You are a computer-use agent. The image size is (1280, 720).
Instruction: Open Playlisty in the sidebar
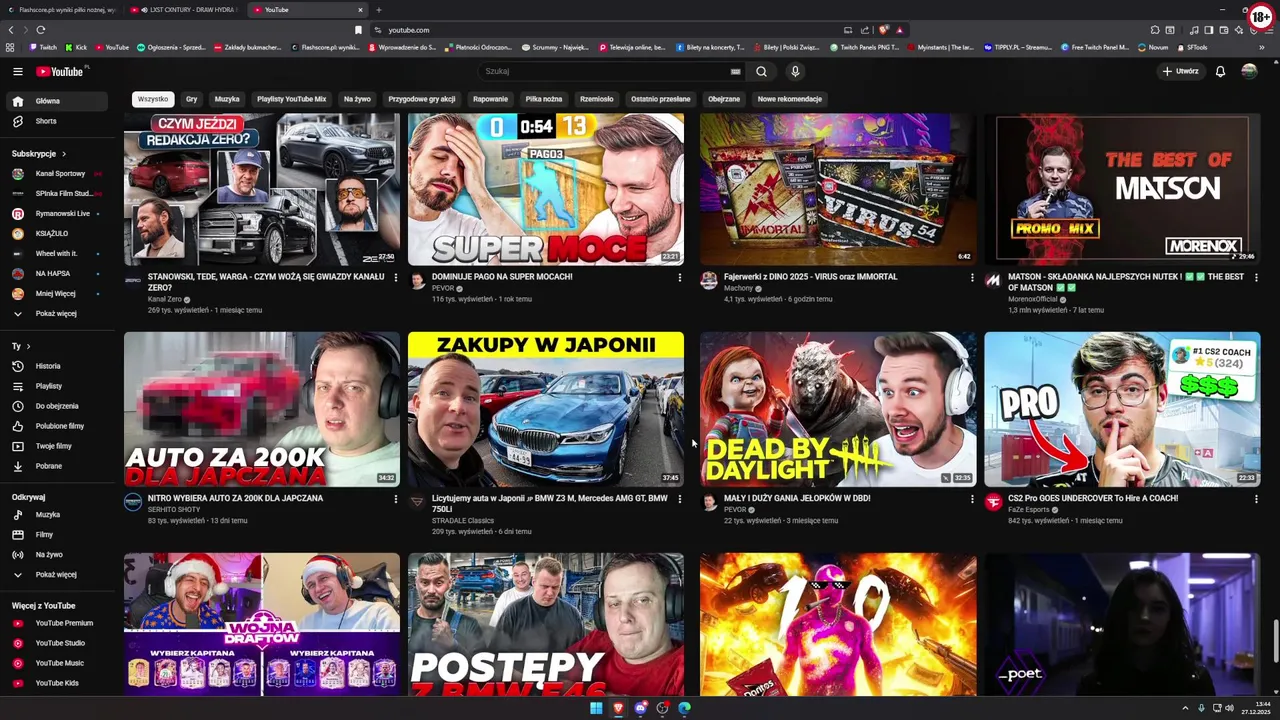pyautogui.click(x=56, y=386)
